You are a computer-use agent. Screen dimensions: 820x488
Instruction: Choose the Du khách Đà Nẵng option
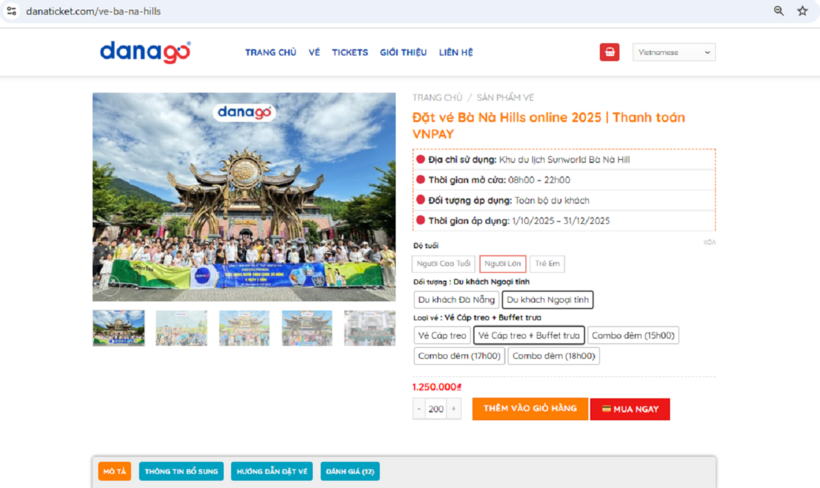[x=456, y=299]
